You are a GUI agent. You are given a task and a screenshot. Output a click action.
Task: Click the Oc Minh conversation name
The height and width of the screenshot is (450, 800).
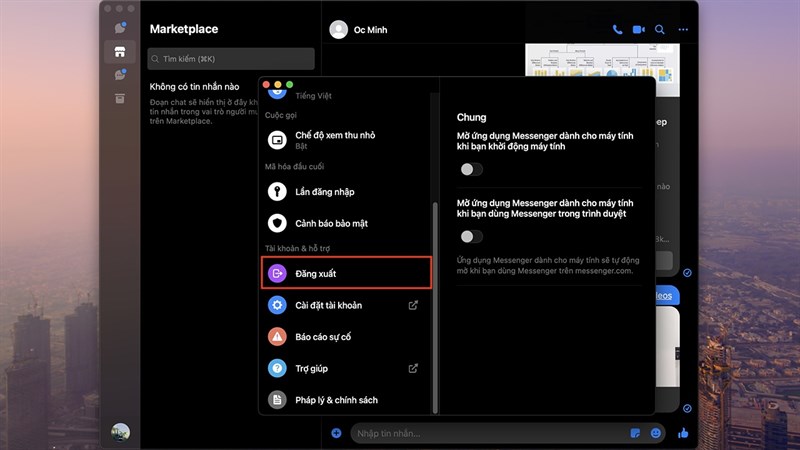pyautogui.click(x=370, y=30)
